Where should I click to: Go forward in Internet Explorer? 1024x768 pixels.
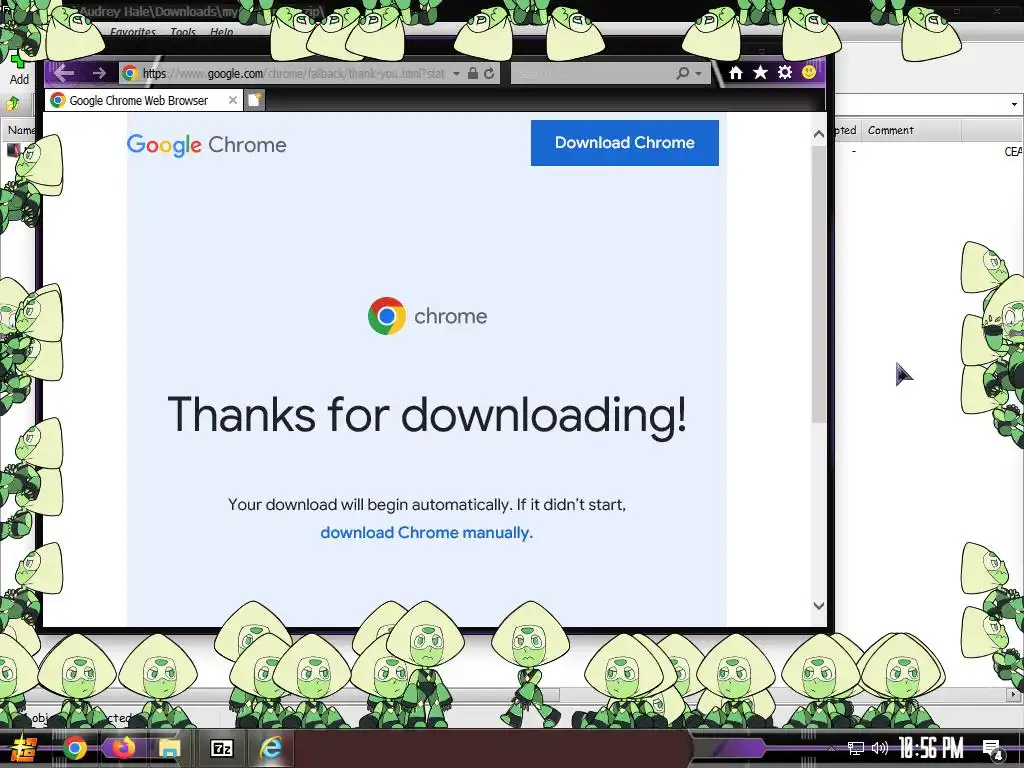tap(99, 73)
